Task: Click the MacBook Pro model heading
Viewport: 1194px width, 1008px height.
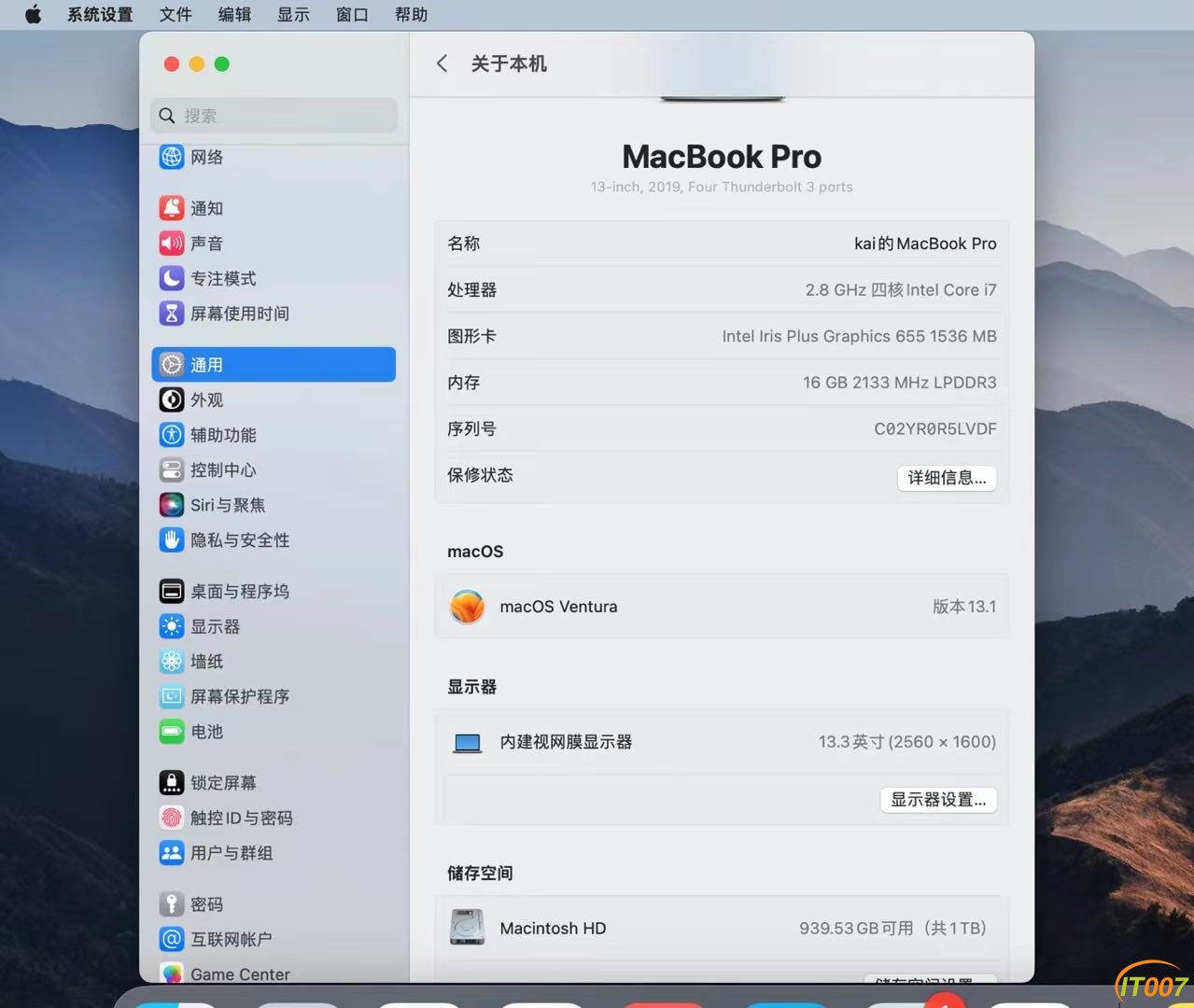Action: (x=722, y=157)
